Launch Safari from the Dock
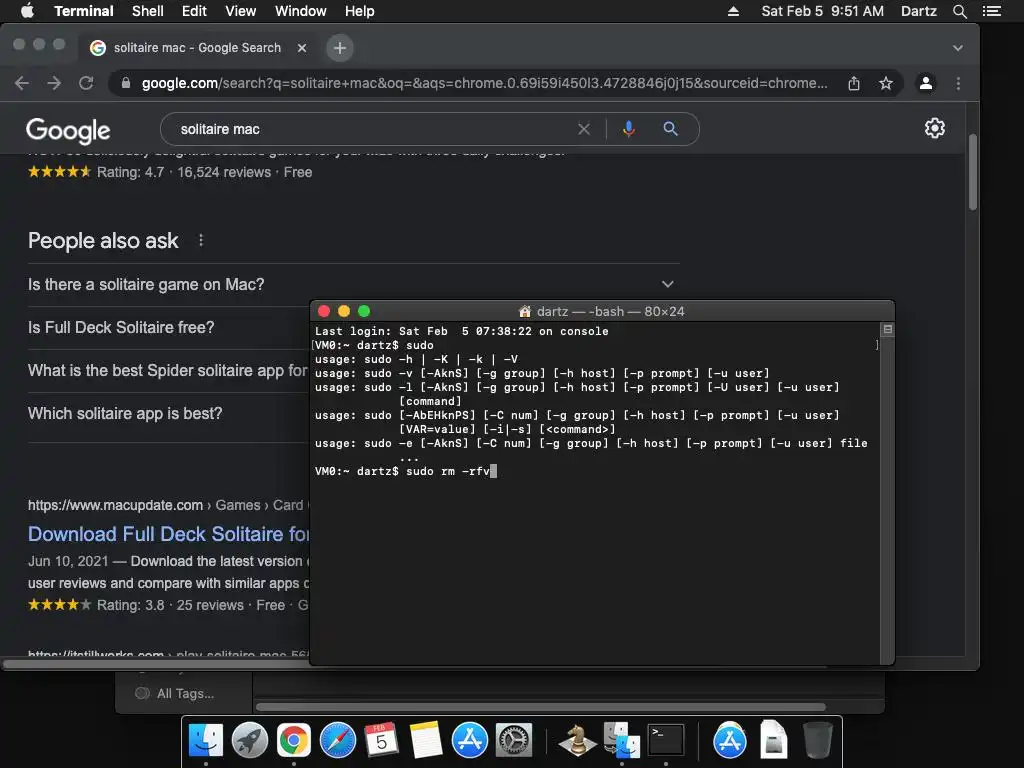Screen dimensions: 1024x768 [338, 741]
